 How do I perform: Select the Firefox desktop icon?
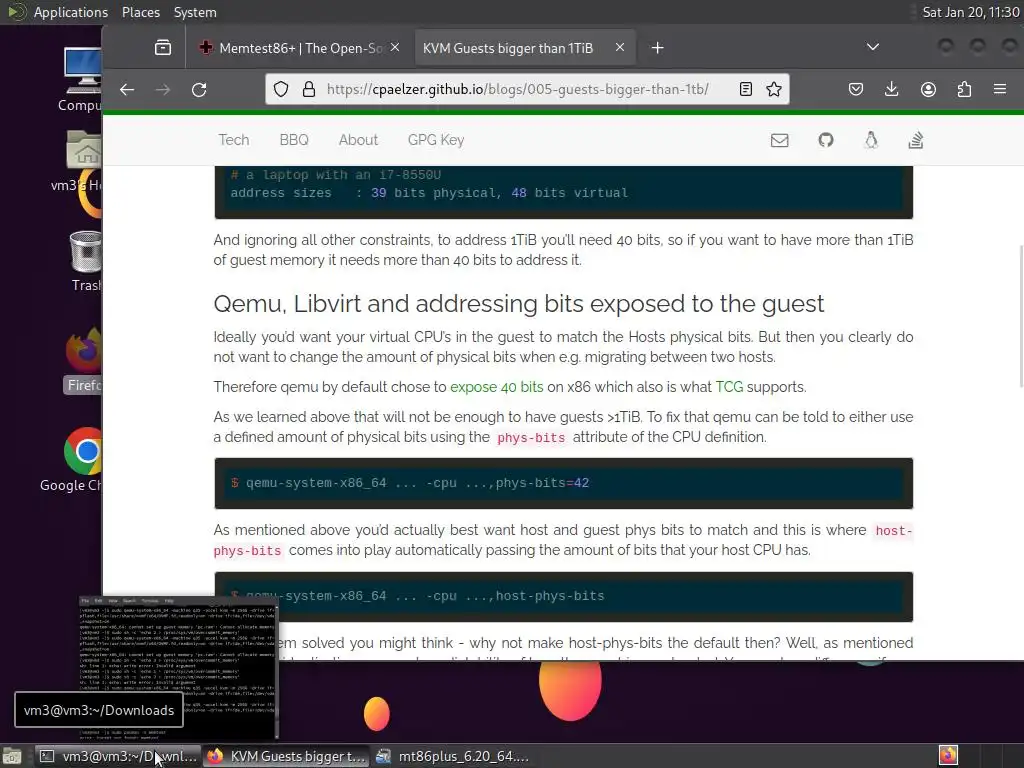point(84,360)
